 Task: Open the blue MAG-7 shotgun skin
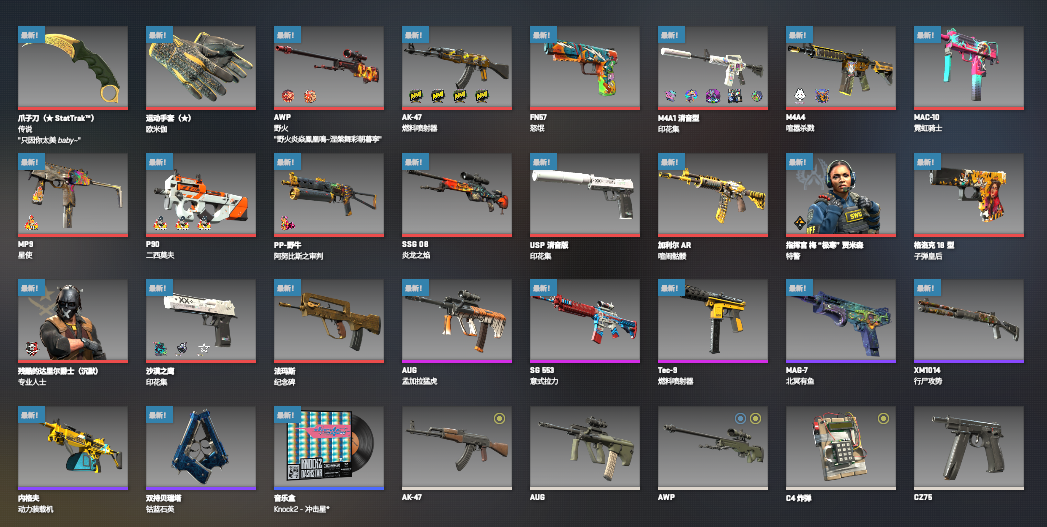pyautogui.click(x=841, y=321)
